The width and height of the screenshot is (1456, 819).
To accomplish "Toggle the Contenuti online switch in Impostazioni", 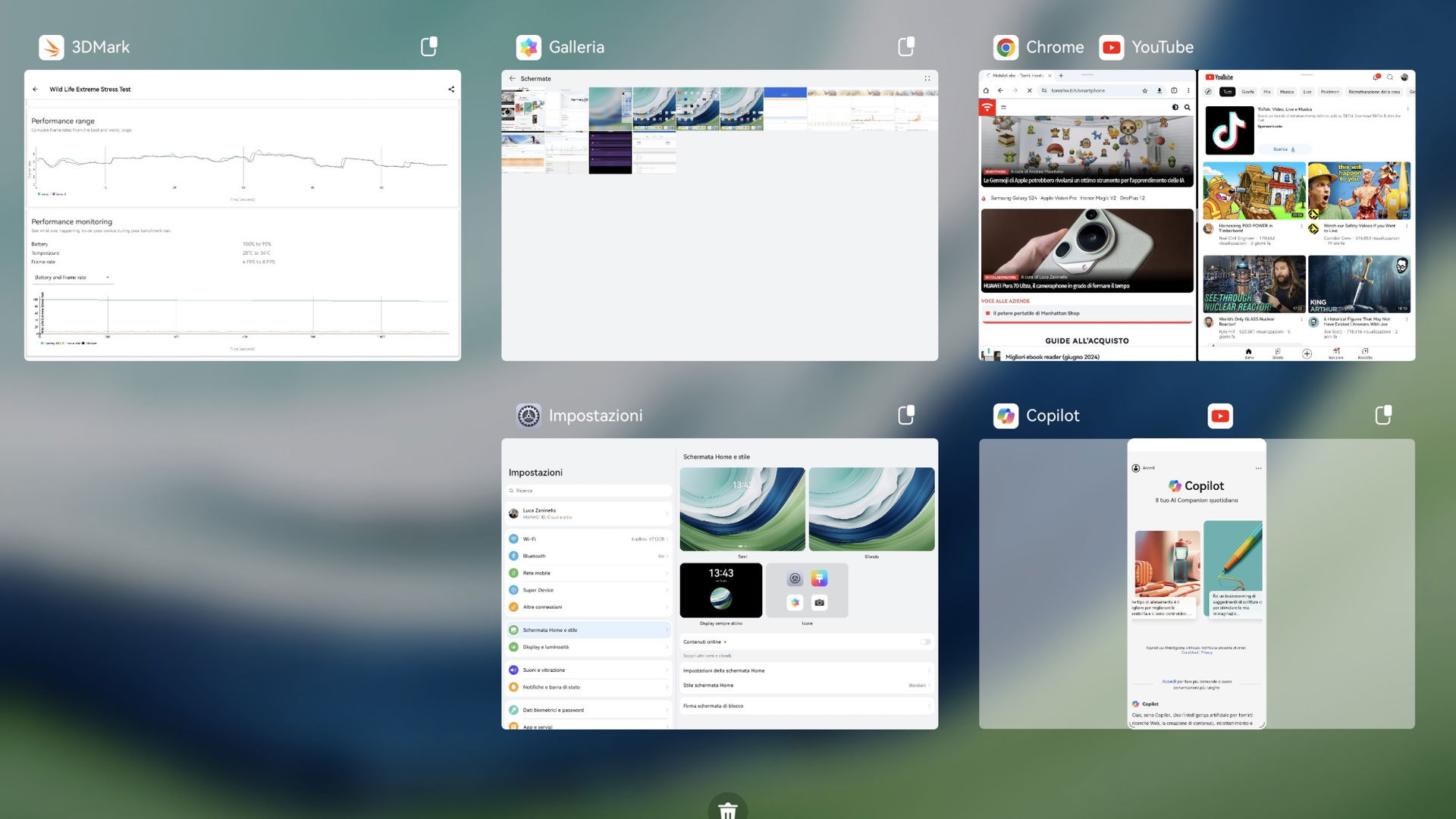I will pyautogui.click(x=925, y=642).
